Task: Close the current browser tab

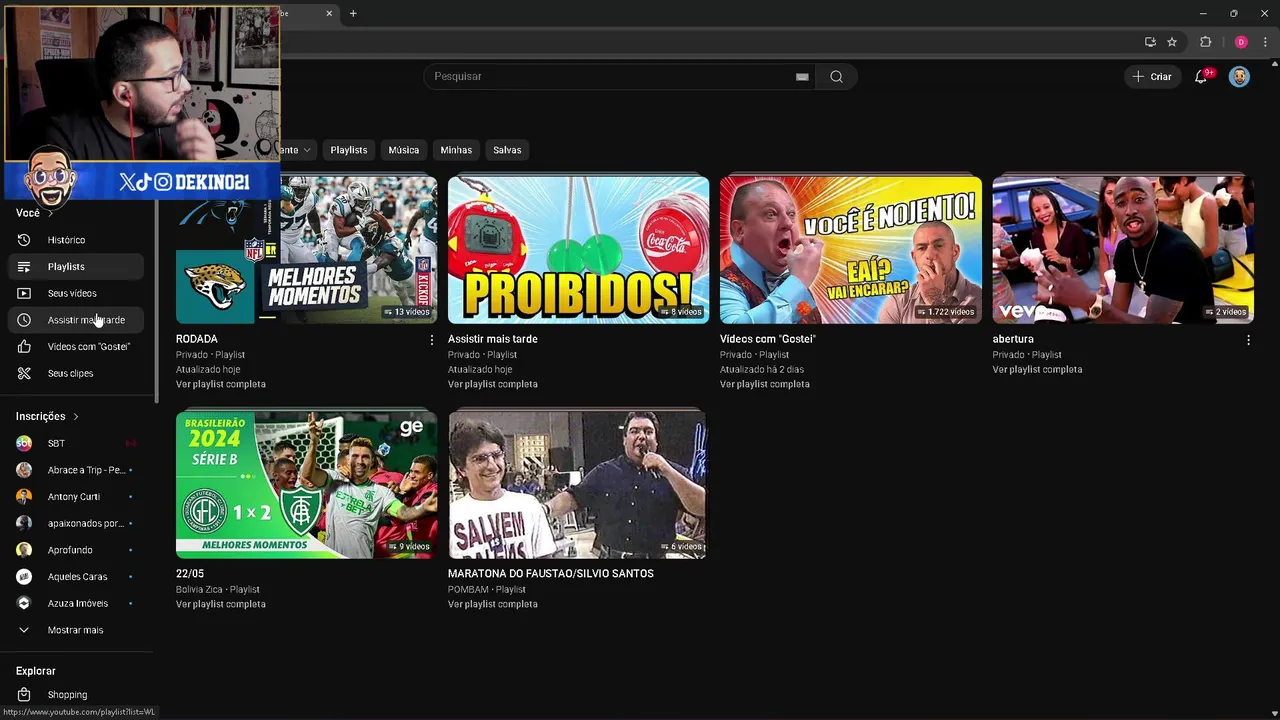Action: [330, 14]
